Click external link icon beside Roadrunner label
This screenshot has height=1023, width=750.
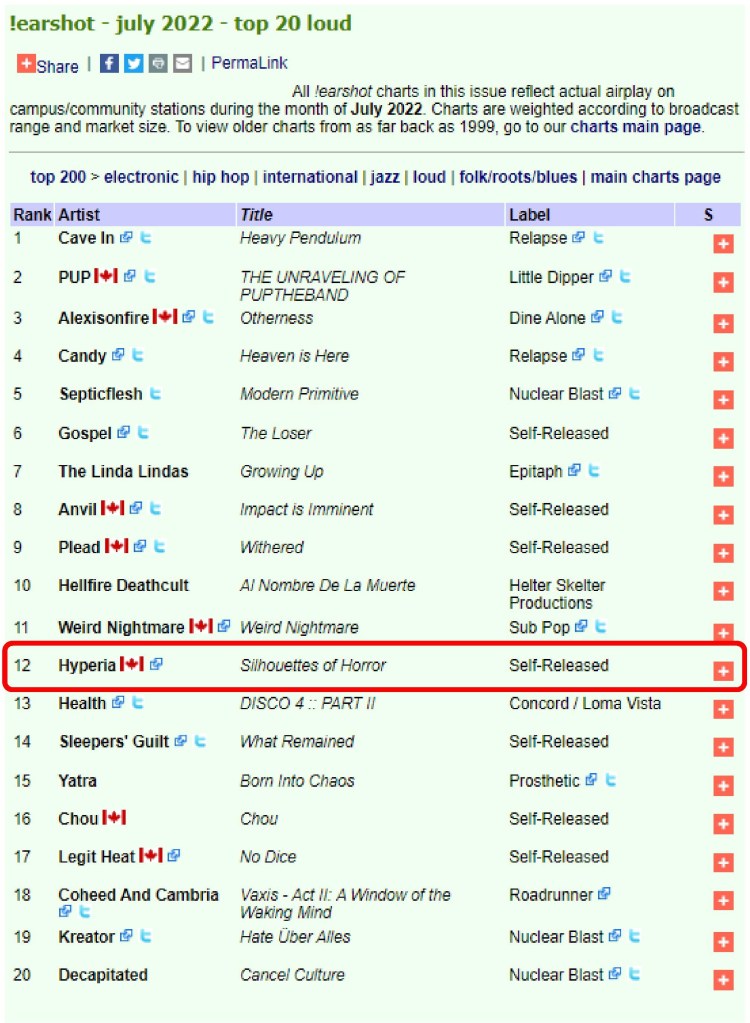[x=604, y=894]
